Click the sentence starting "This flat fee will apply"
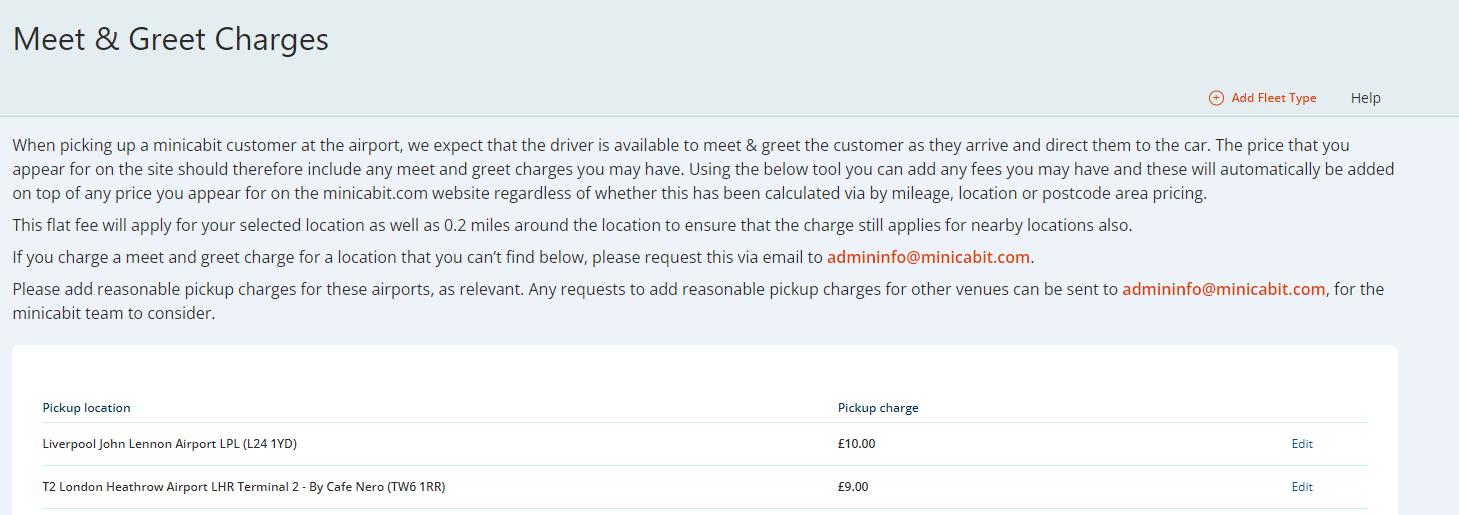1459x515 pixels. click(x=572, y=225)
